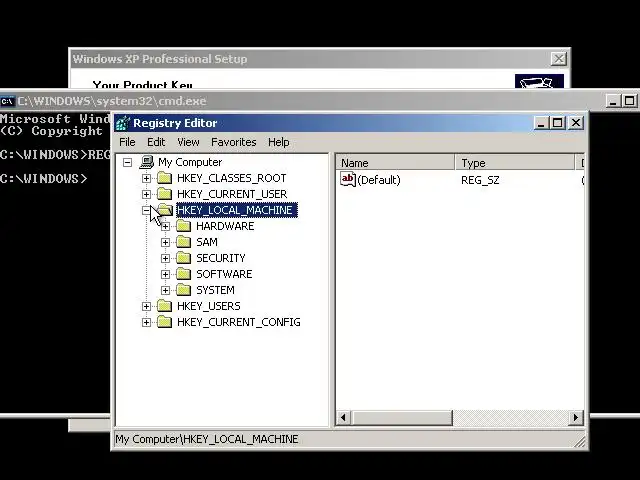Select the SYSTEM key label
This screenshot has height=480, width=640.
[x=216, y=290]
